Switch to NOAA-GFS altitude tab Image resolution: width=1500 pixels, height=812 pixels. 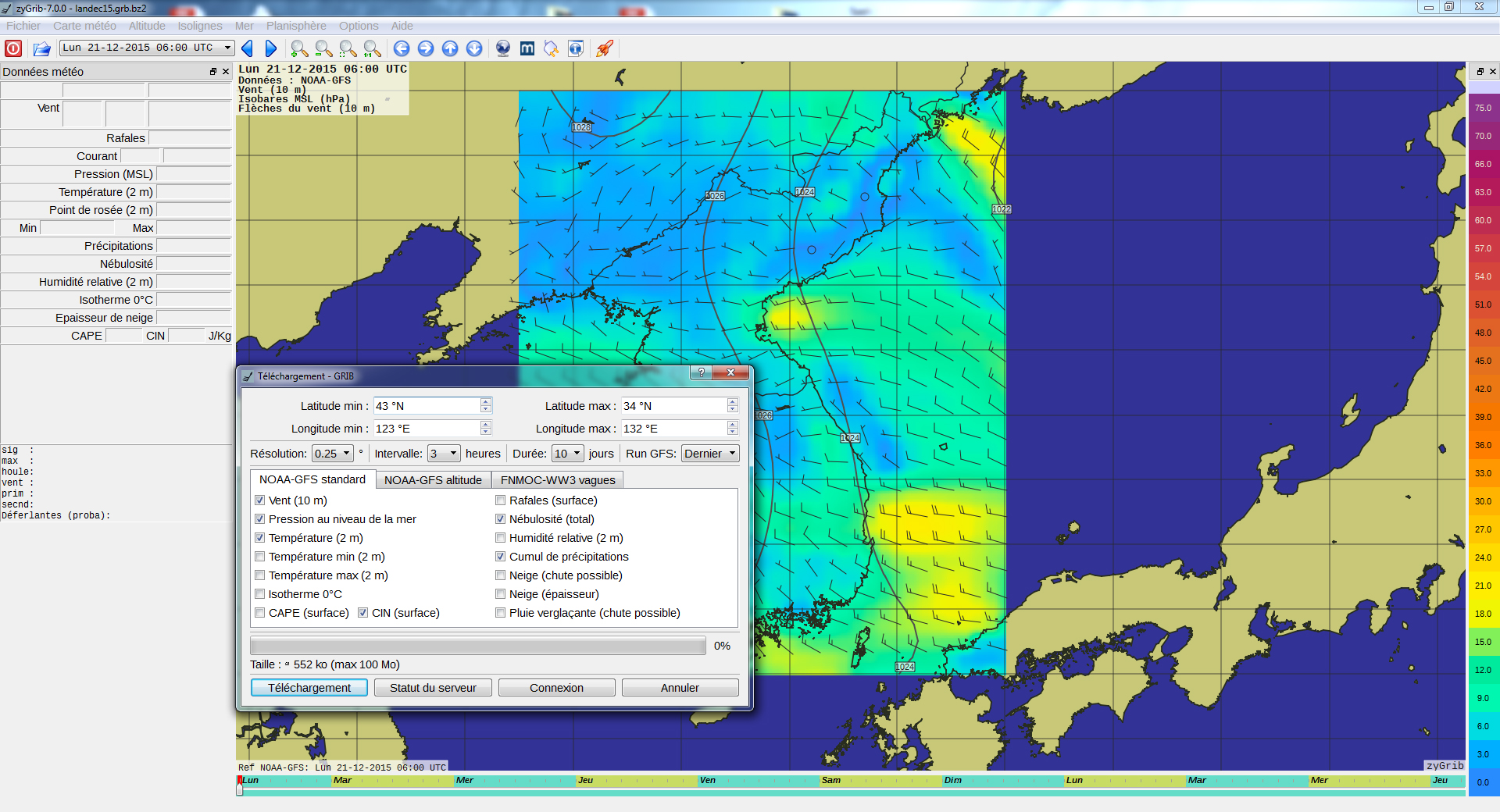[x=433, y=480]
